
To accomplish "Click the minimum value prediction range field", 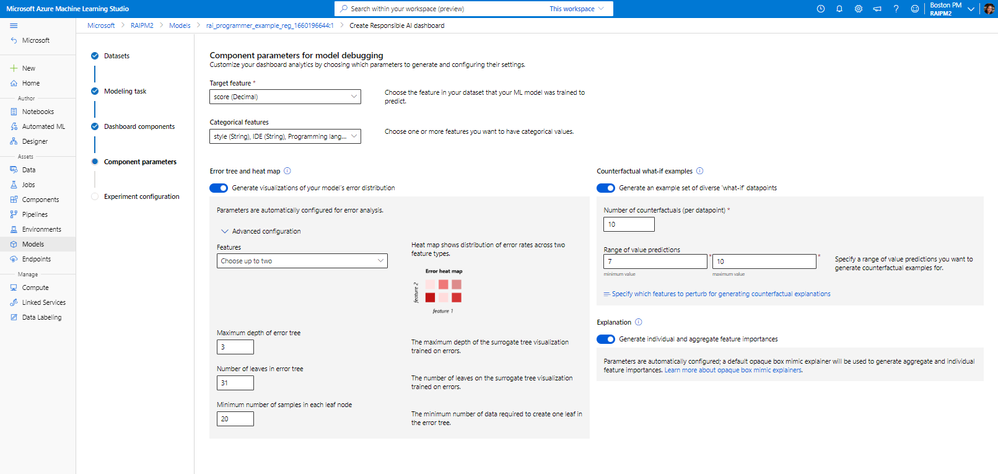I will (x=656, y=261).
